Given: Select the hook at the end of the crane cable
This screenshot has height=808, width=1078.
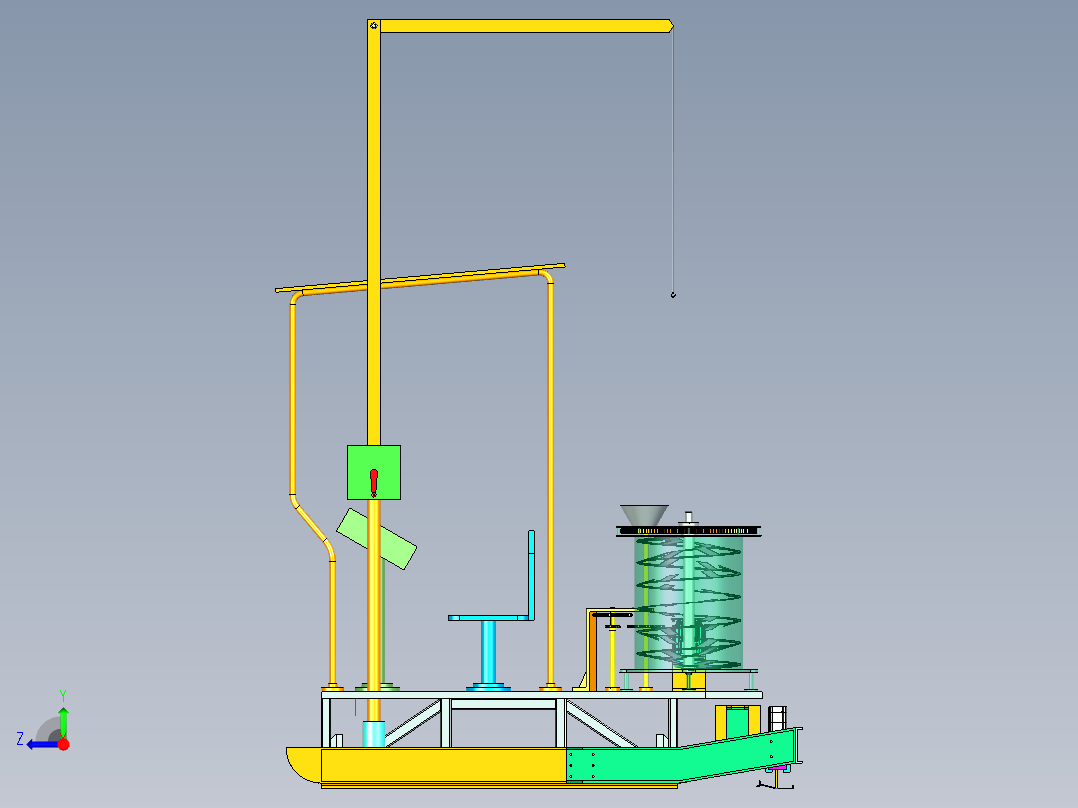Looking at the screenshot, I should (673, 294).
